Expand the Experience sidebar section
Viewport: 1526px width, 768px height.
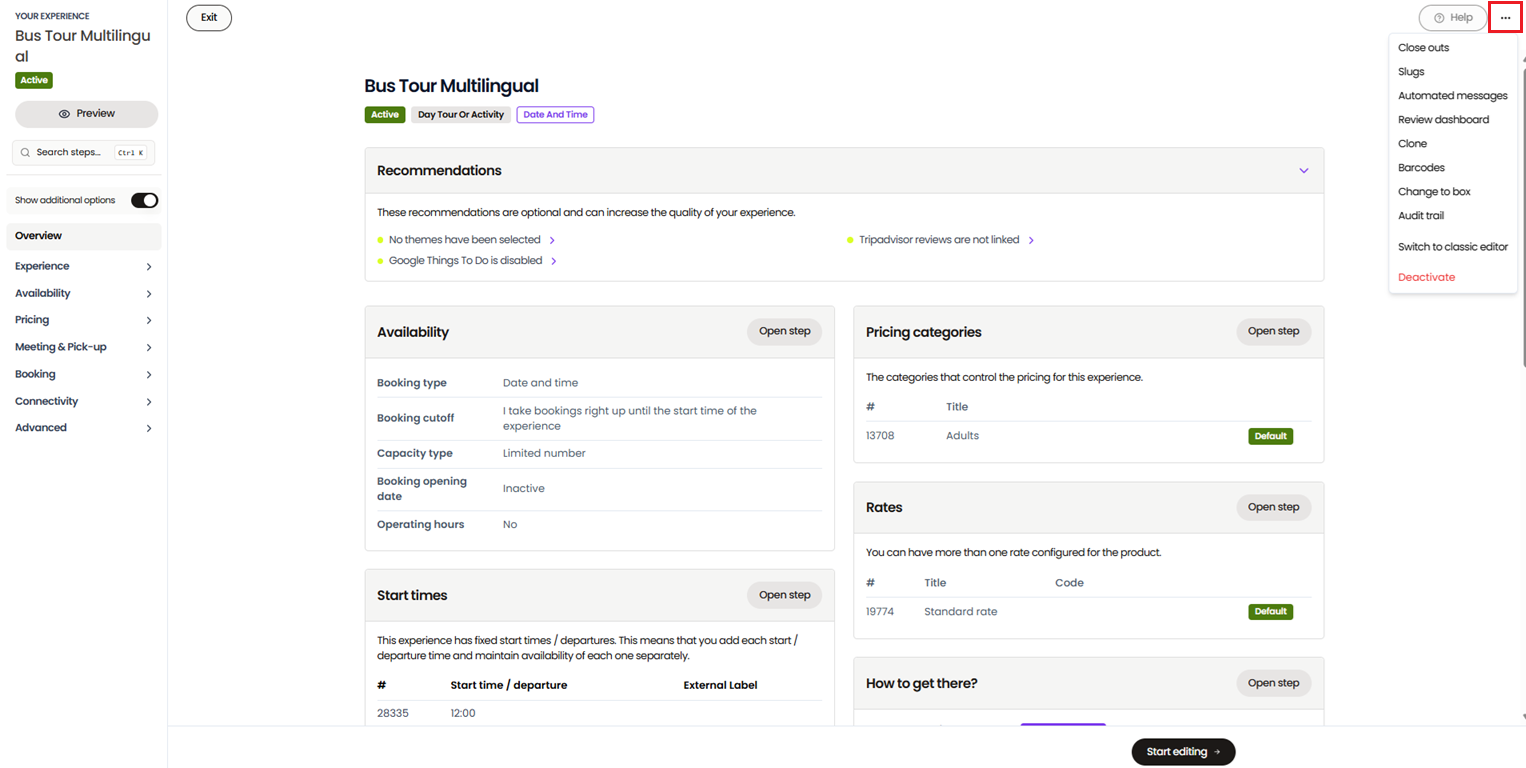coord(84,267)
